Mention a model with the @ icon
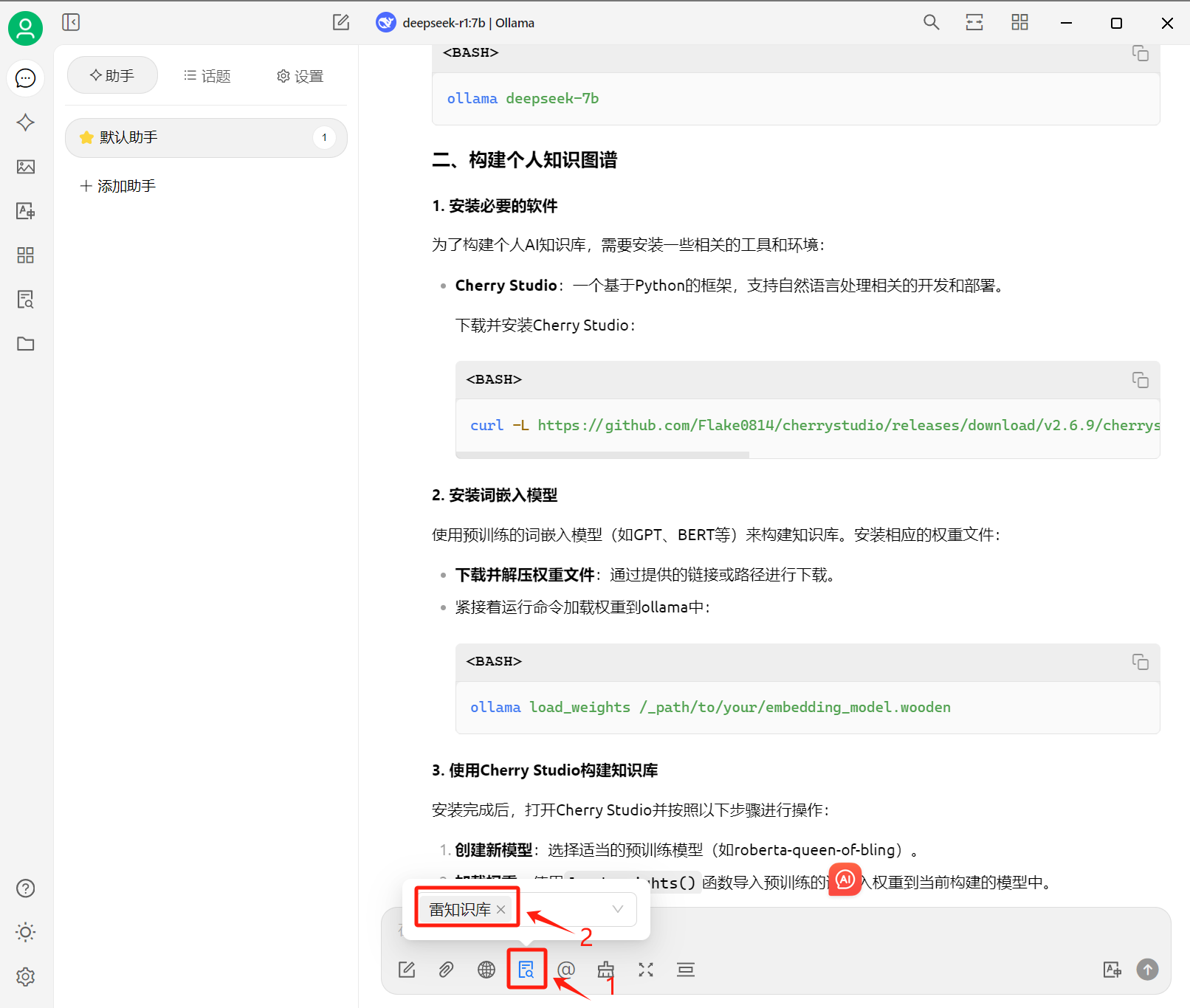1190x1008 pixels. click(x=566, y=970)
